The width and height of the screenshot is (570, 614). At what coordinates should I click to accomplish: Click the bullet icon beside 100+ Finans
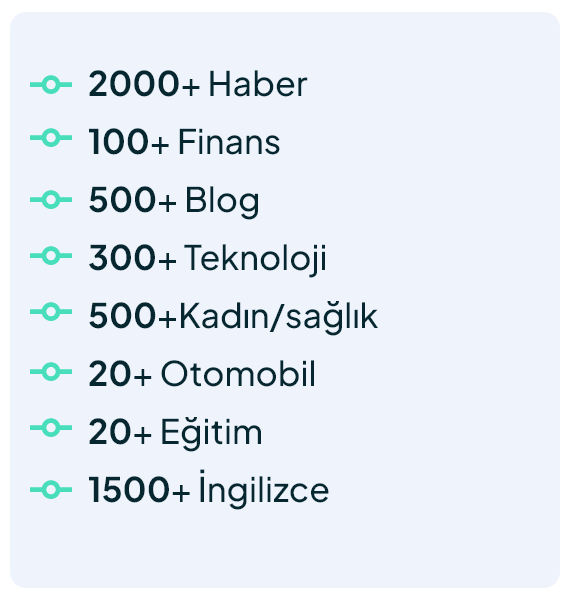coord(51,138)
